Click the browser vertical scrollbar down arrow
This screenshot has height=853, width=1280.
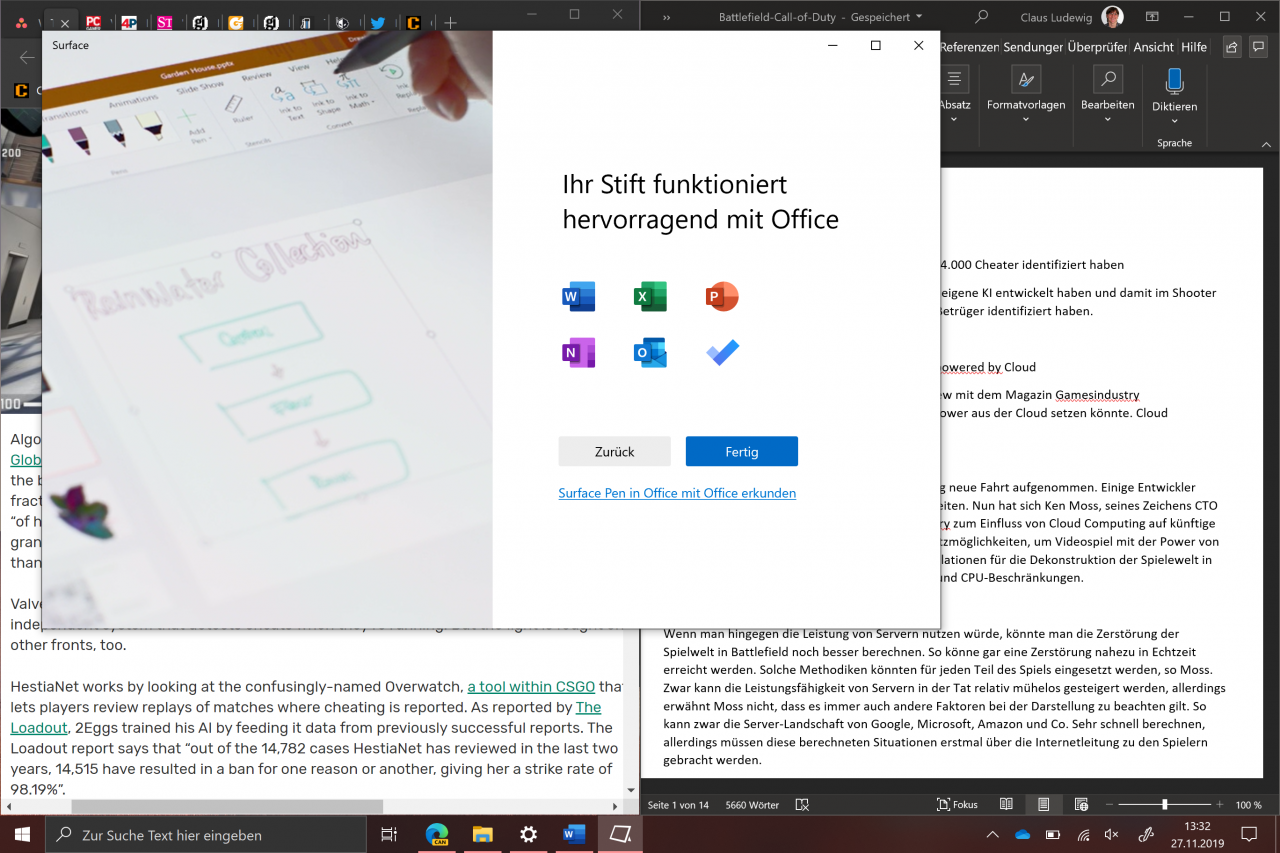click(x=631, y=790)
